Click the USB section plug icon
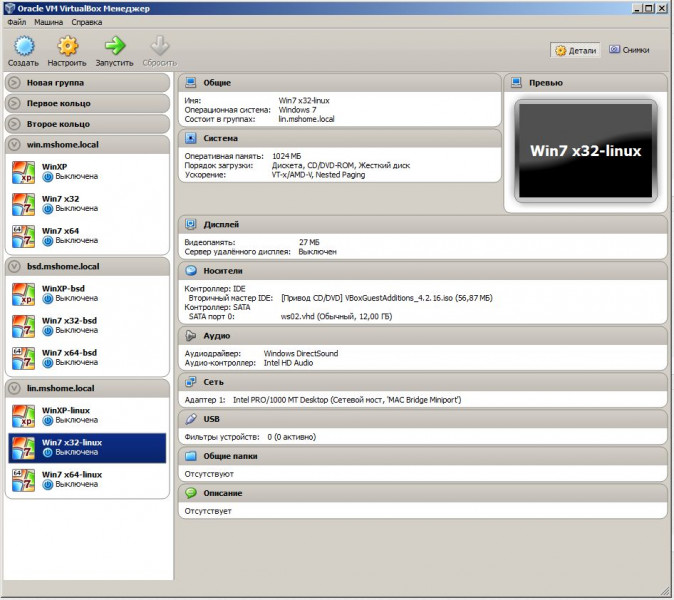The image size is (674, 600). tap(190, 419)
